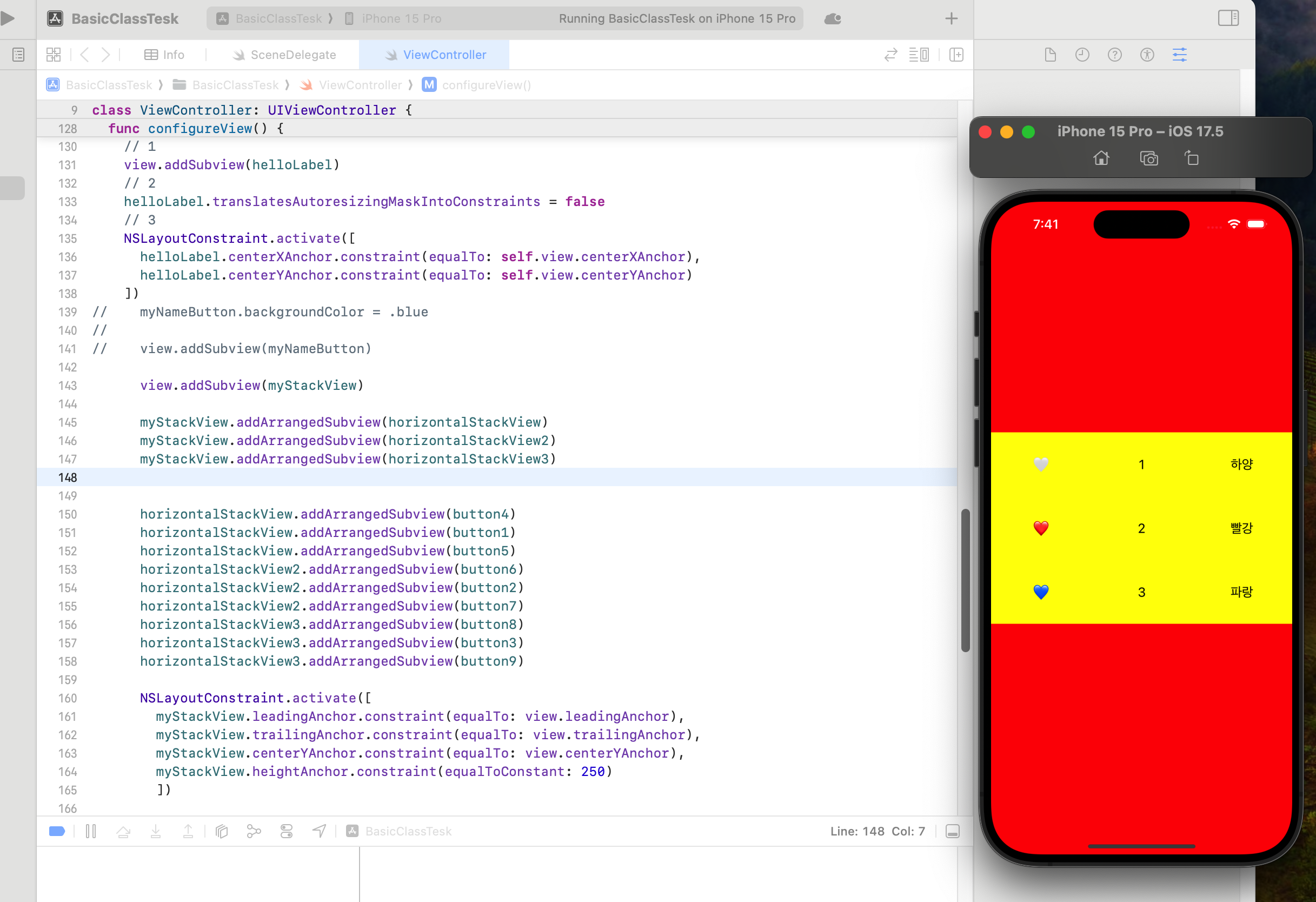Tap the button labeled 2 in Simulator
This screenshot has width=1316, height=902.
coord(1141,528)
